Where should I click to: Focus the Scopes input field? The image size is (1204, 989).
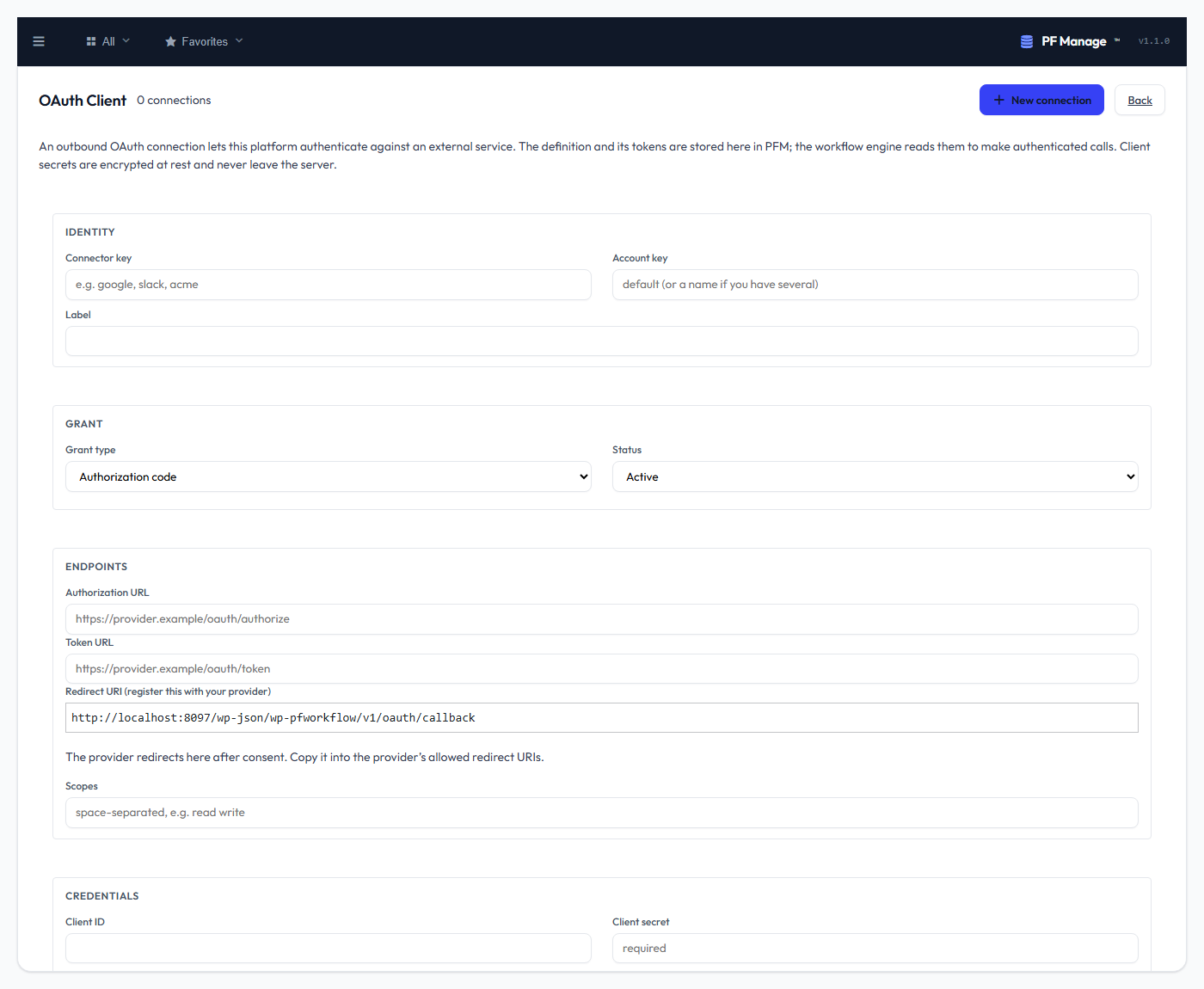point(602,813)
